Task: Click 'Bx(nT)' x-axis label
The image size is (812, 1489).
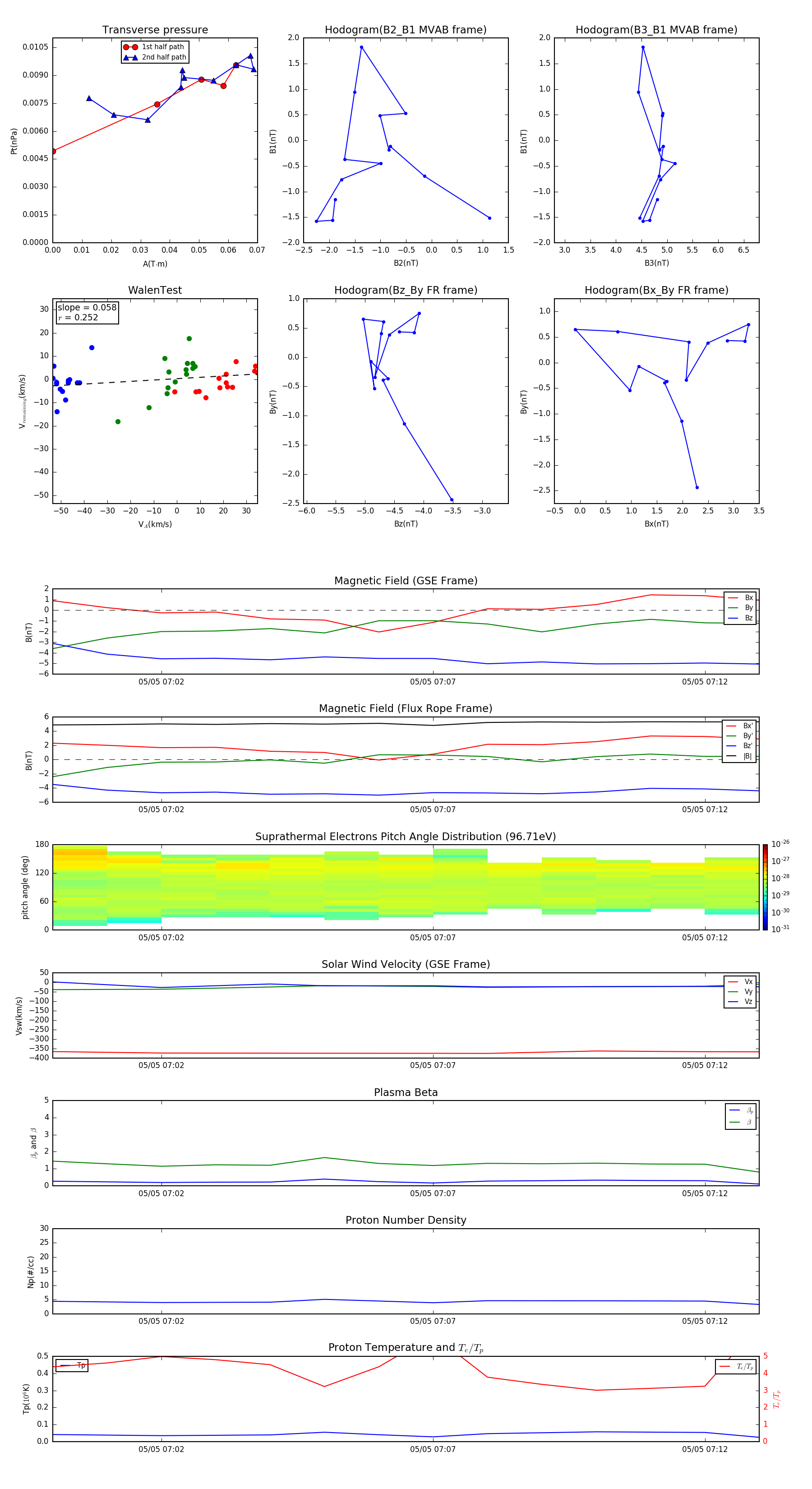Action: [x=656, y=524]
